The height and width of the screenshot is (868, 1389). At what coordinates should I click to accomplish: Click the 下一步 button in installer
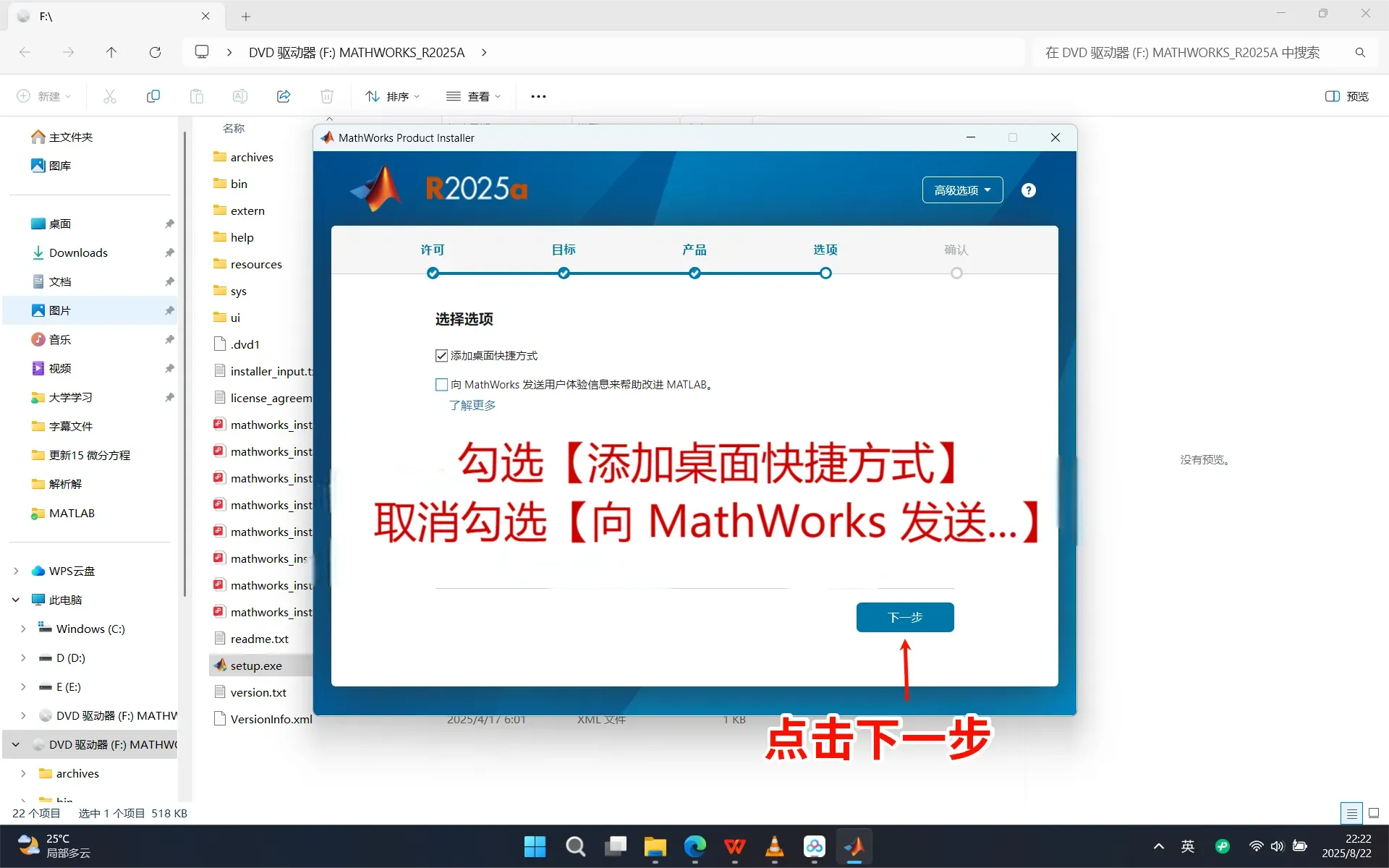[905, 617]
